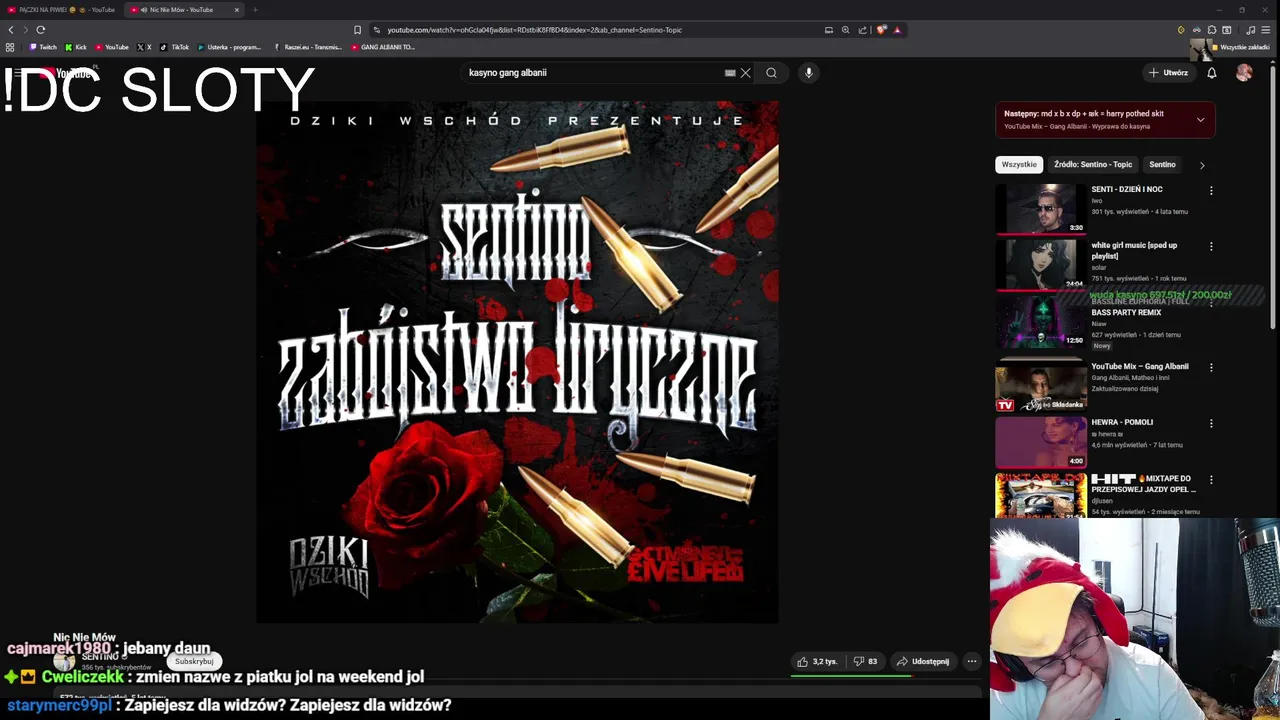Open the apps grid in bookmarks bar

pyautogui.click(x=10, y=47)
